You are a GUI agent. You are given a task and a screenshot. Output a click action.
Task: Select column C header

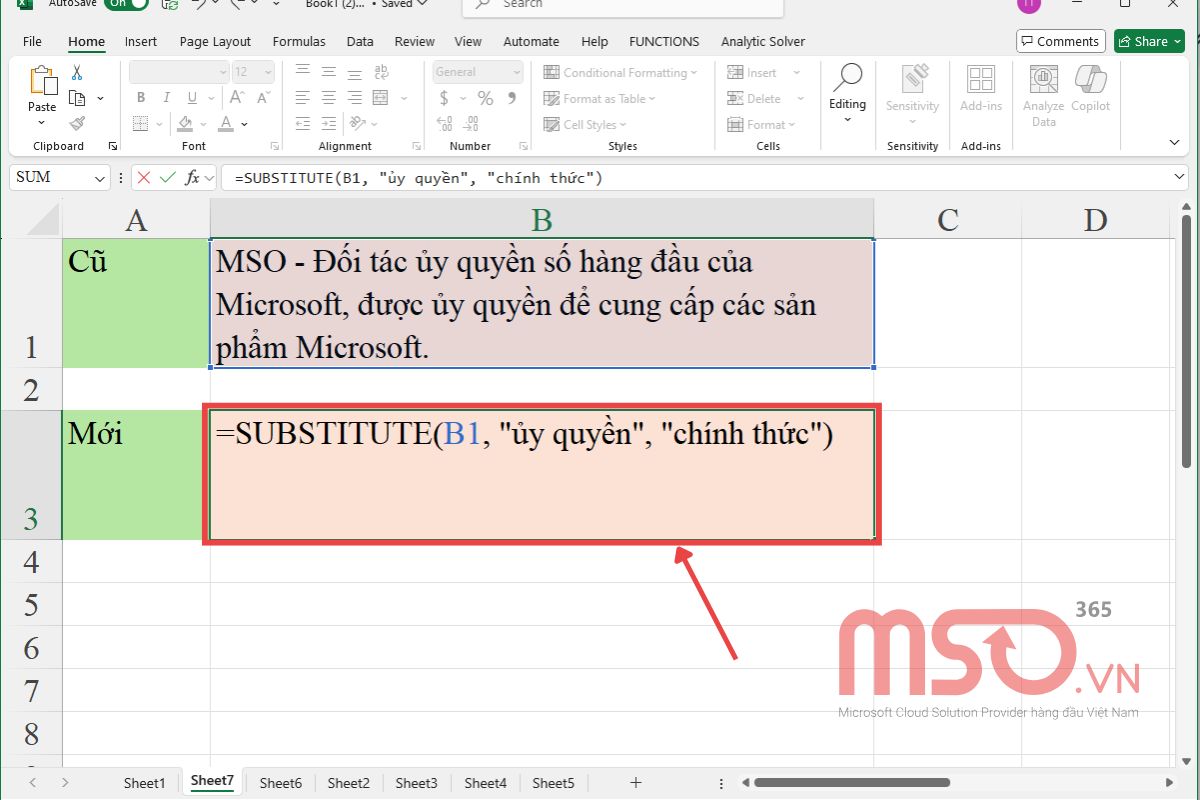click(x=948, y=219)
